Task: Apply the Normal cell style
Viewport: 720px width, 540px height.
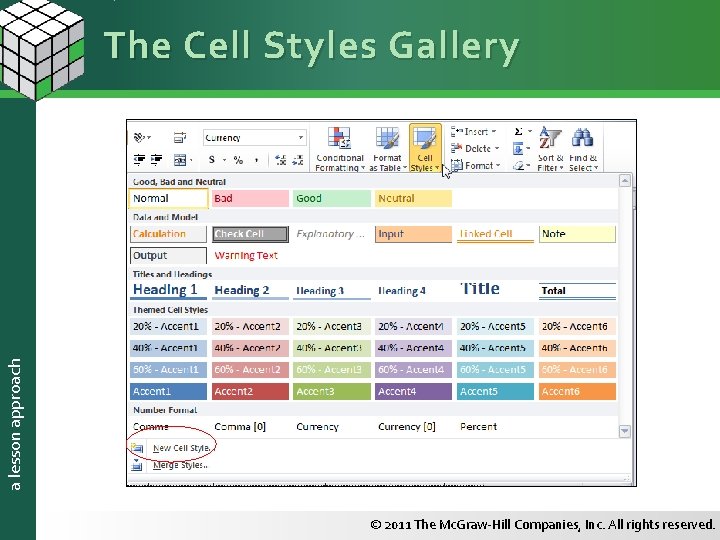Action: tap(169, 198)
